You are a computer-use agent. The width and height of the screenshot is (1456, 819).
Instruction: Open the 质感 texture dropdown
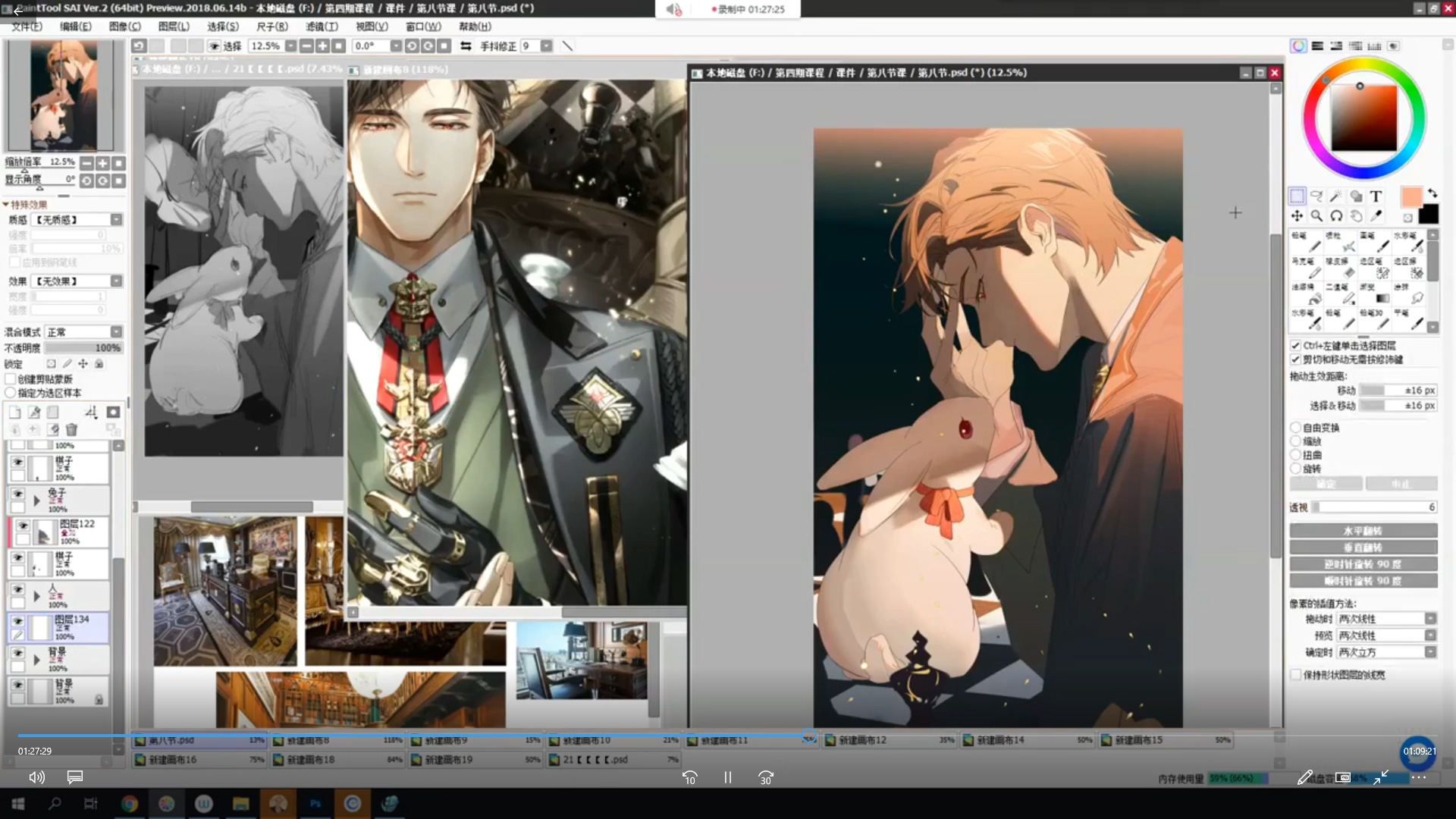pos(116,220)
